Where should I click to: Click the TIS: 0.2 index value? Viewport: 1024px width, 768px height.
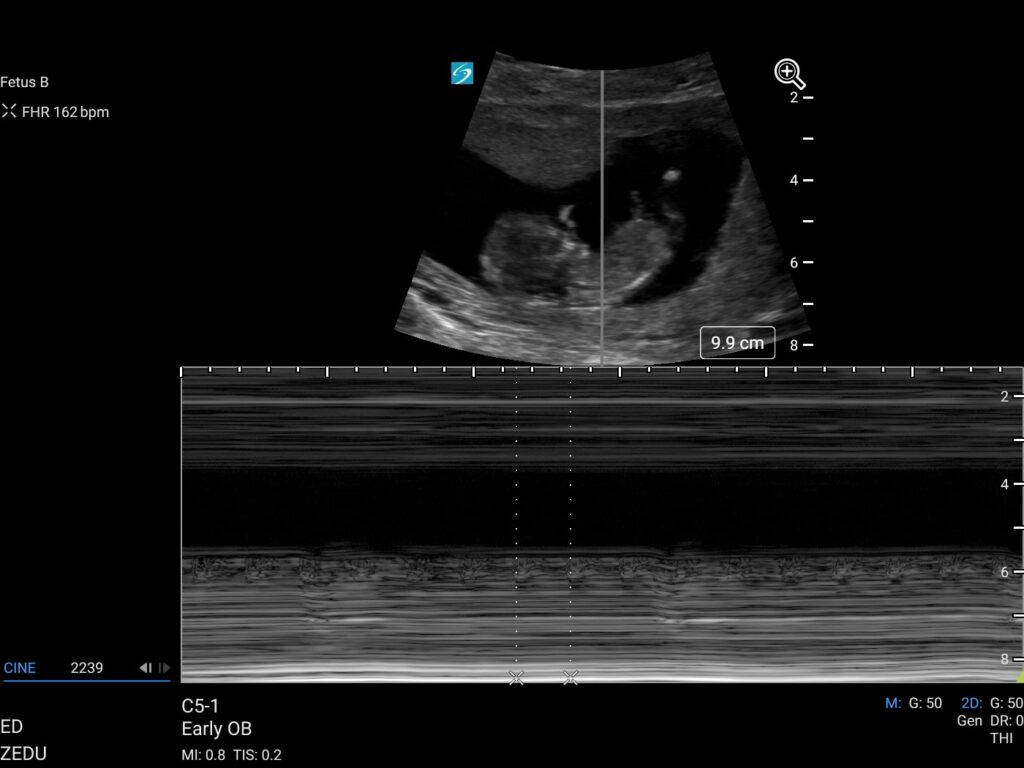pos(257,755)
